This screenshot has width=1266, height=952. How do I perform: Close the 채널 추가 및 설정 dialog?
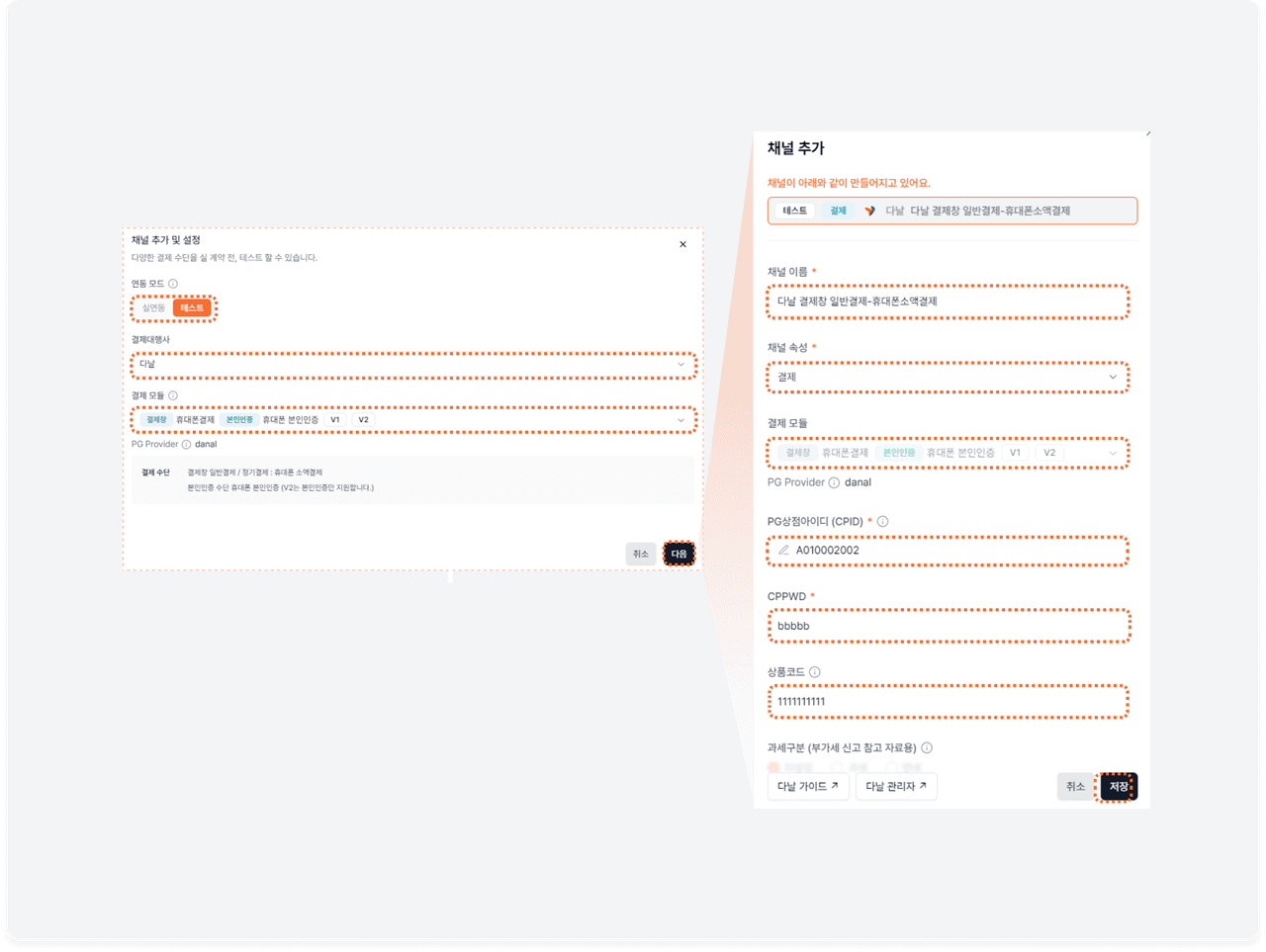(x=682, y=244)
